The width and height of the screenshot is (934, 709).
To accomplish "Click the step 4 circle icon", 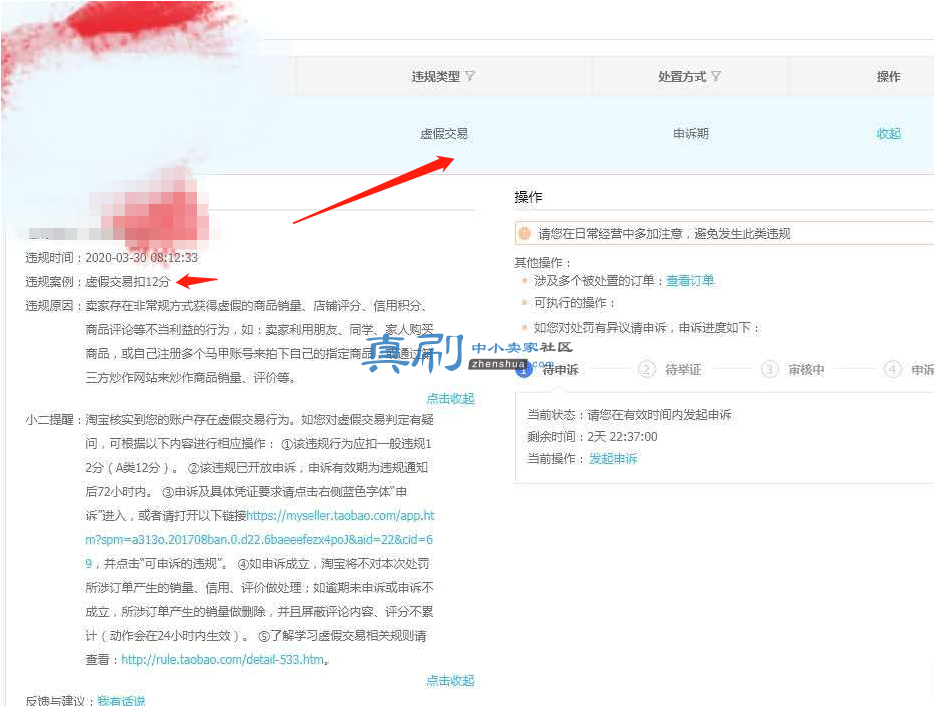I will 892,370.
